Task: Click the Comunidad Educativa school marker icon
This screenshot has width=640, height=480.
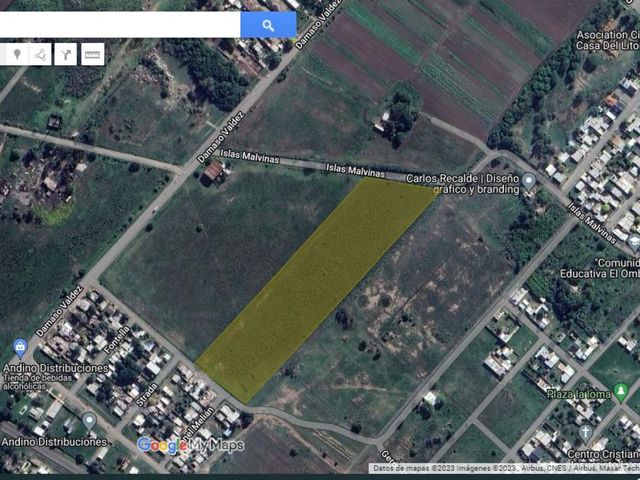Action: (x=634, y=242)
